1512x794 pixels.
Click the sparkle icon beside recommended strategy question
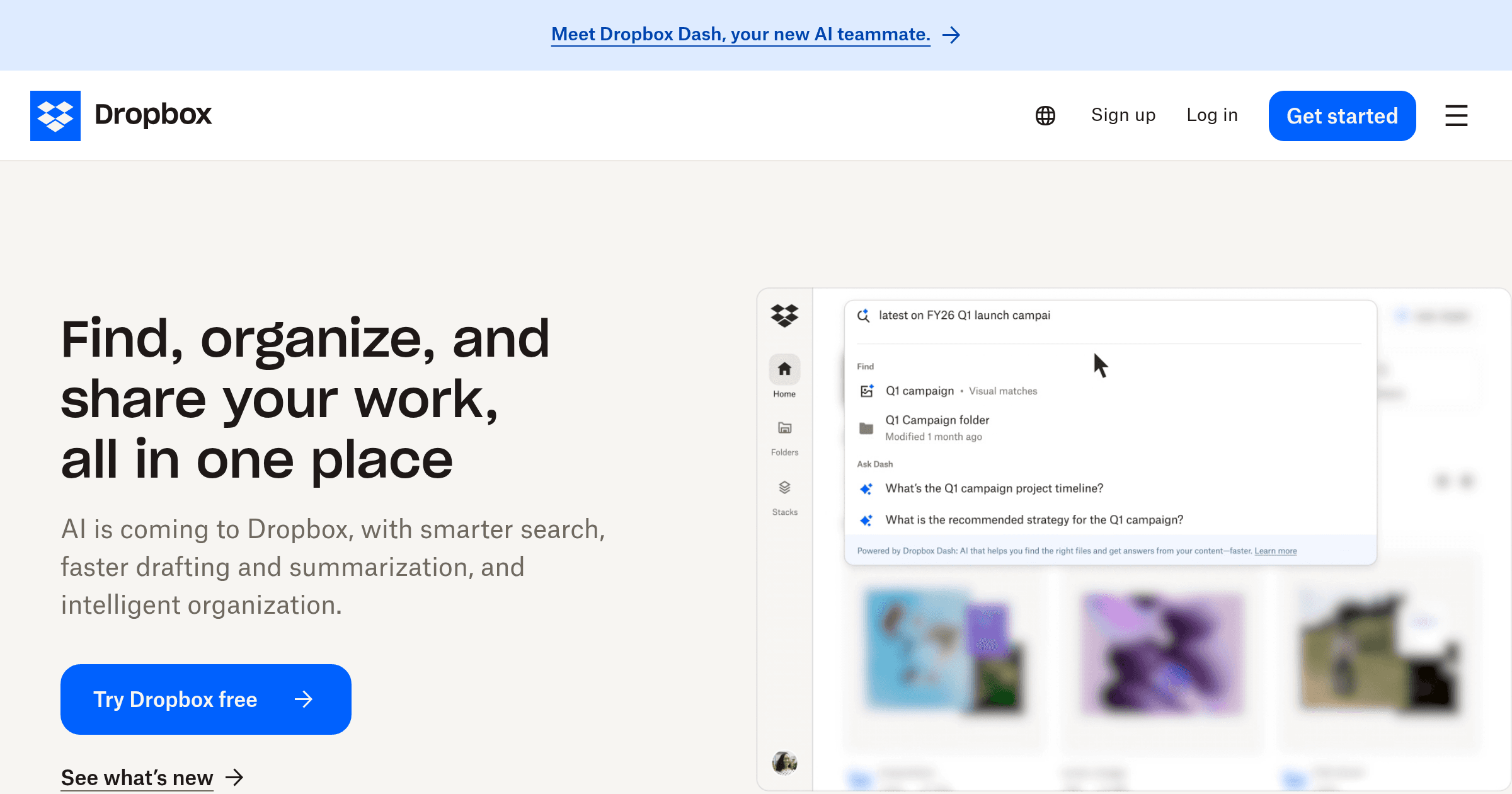click(866, 520)
